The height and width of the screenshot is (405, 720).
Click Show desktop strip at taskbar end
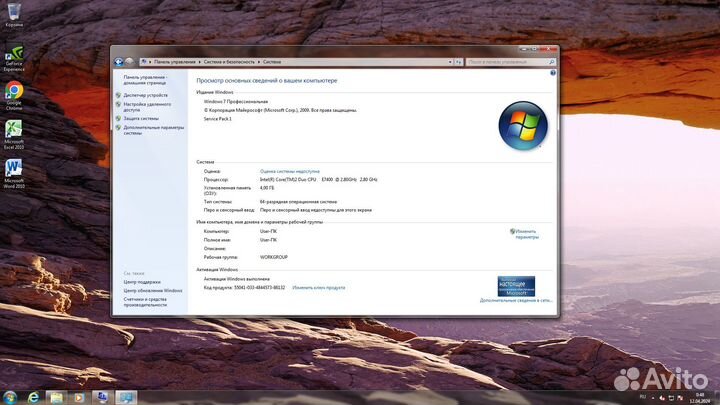(x=717, y=398)
